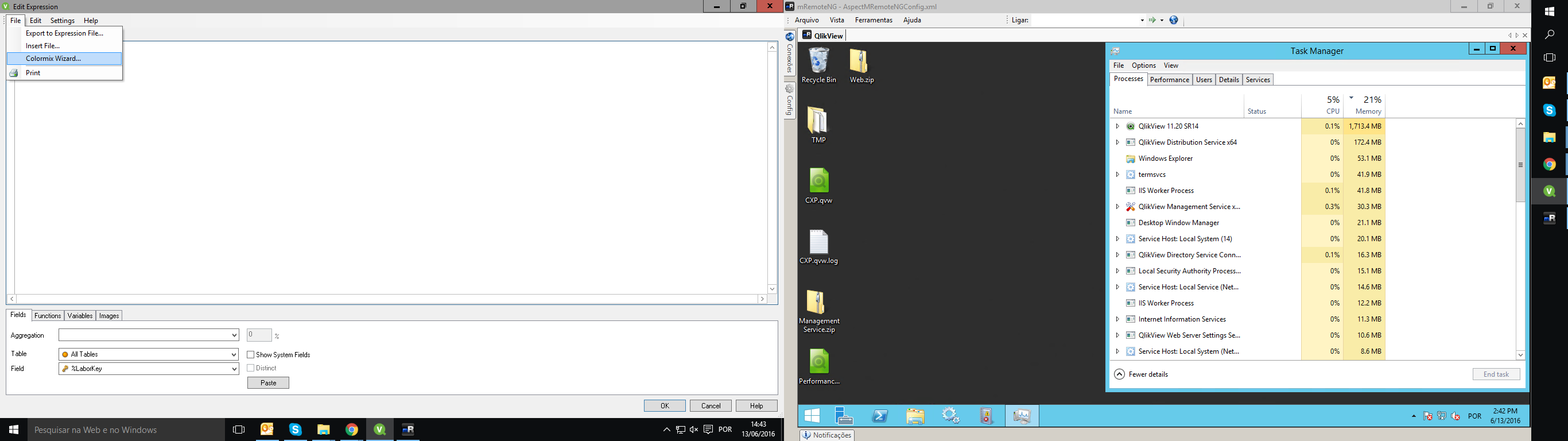Select the CXP.qvw.log file icon

818,246
